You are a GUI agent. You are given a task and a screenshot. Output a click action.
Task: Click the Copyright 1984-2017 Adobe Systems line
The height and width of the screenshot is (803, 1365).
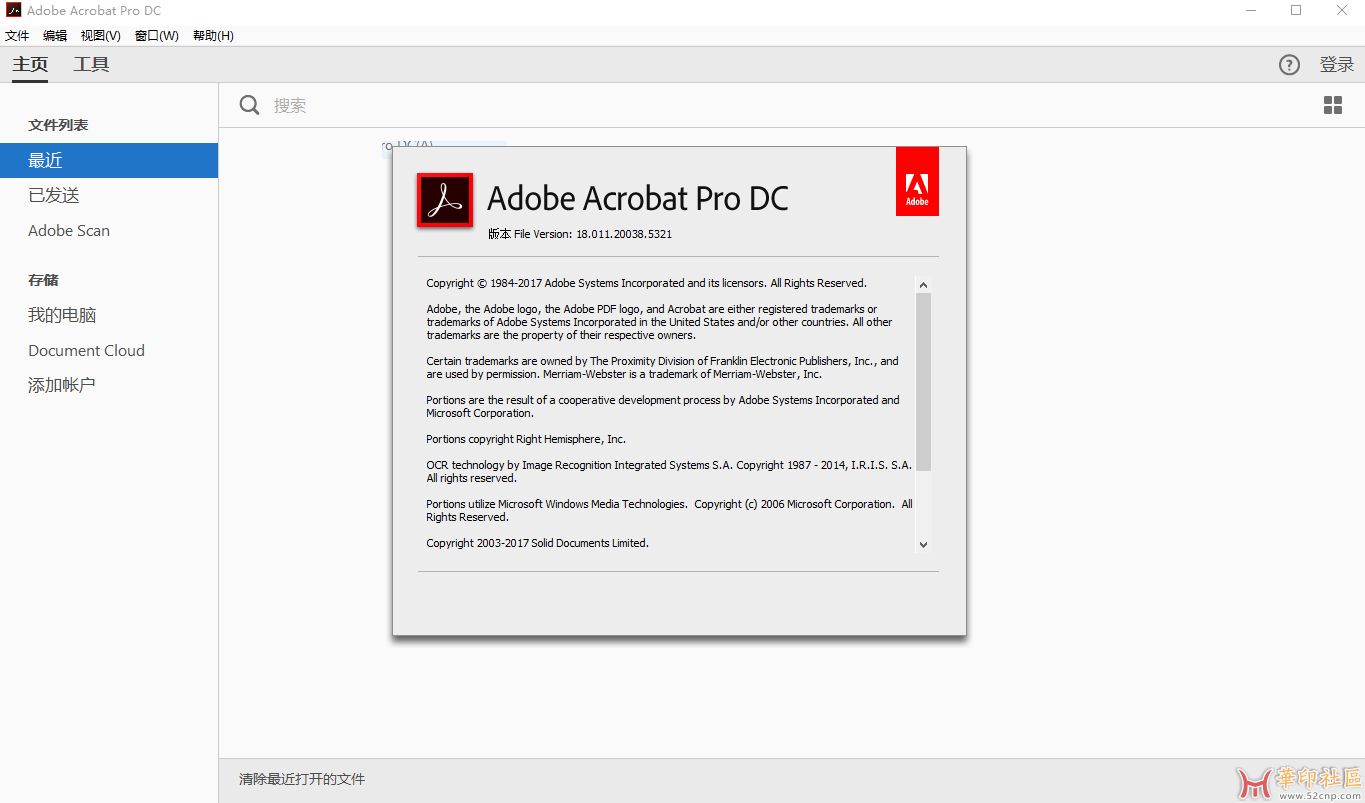tap(646, 283)
